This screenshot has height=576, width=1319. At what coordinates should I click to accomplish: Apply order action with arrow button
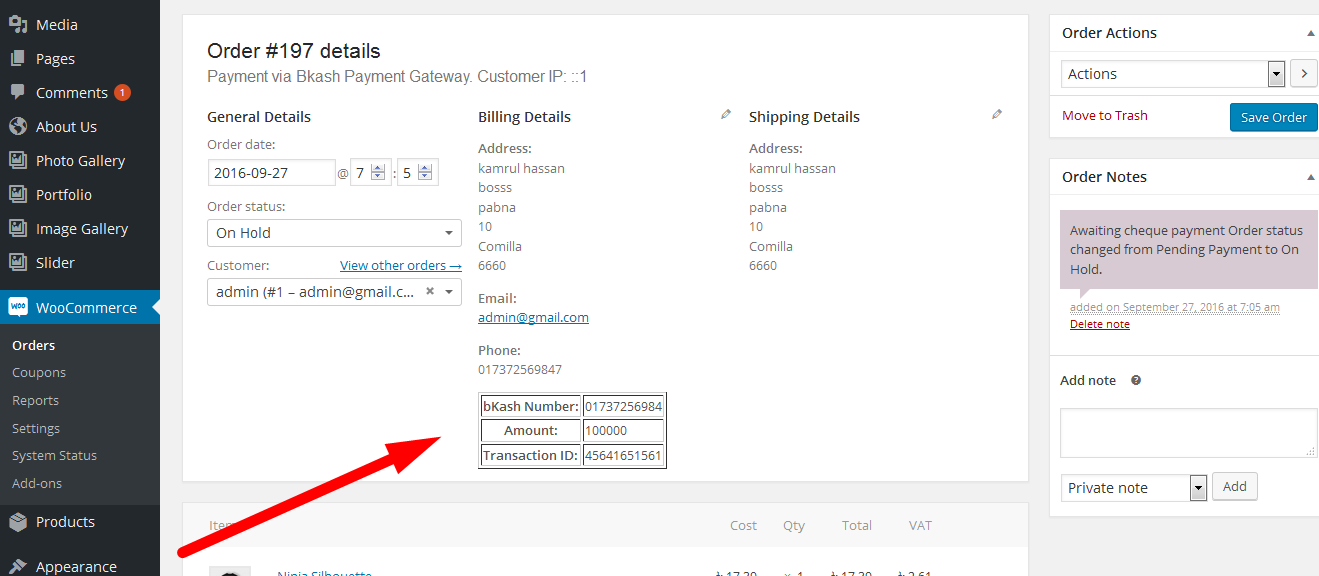click(x=1303, y=73)
